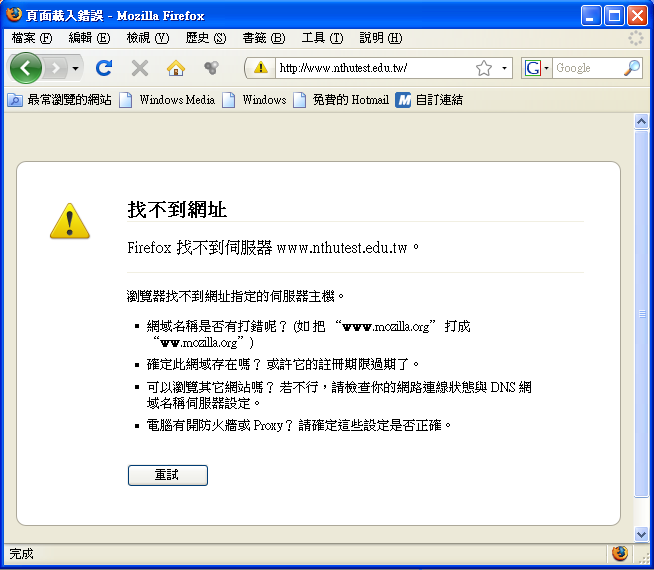
Task: Open the 檔案 (File) menu
Action: point(31,38)
